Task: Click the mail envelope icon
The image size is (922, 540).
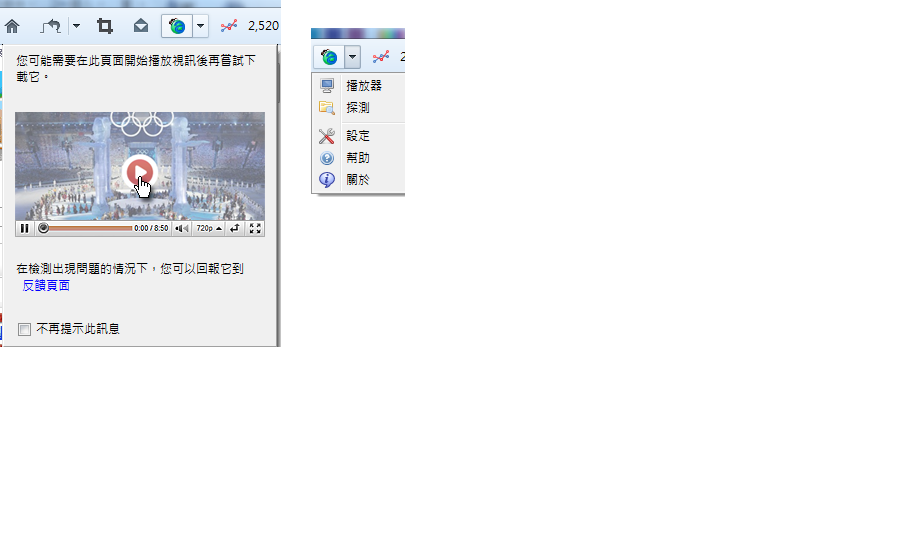Action: point(141,26)
